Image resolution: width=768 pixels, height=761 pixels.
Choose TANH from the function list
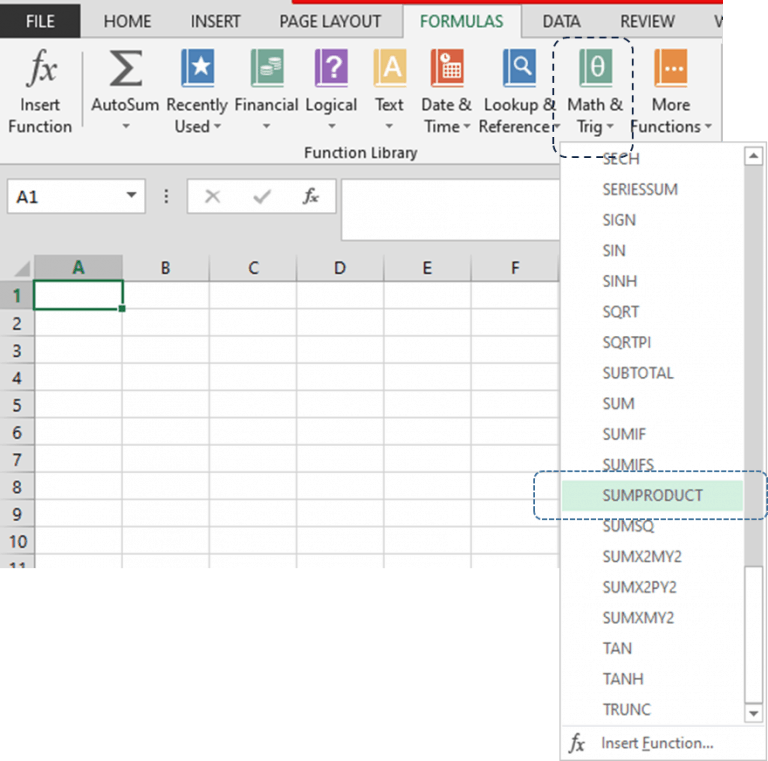pos(652,679)
